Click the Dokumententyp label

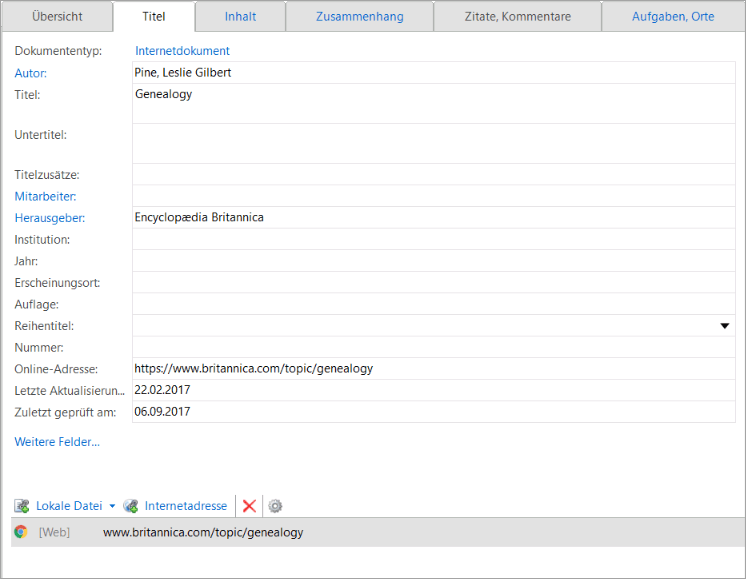[58, 51]
